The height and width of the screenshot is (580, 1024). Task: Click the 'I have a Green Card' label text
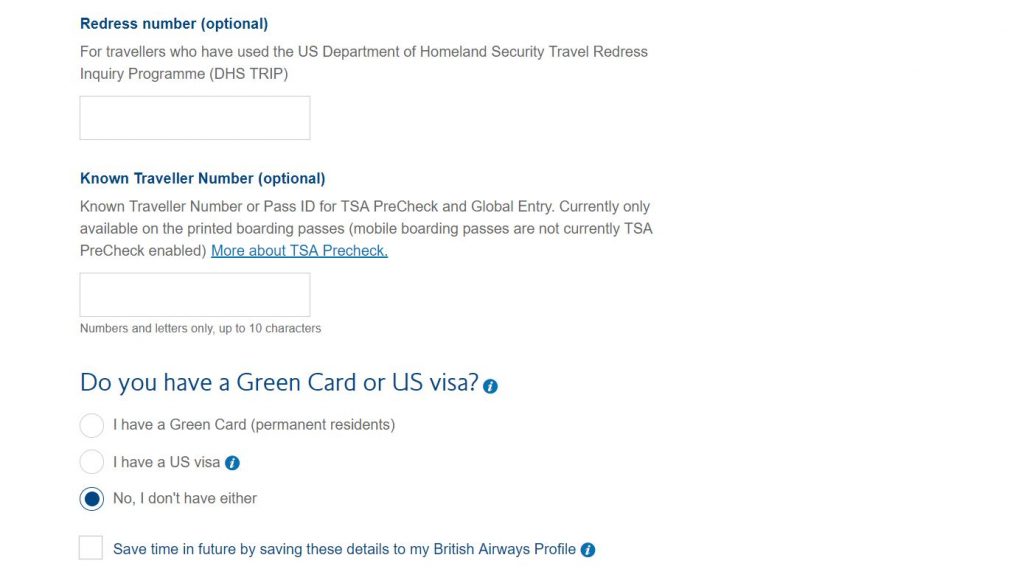pos(253,425)
